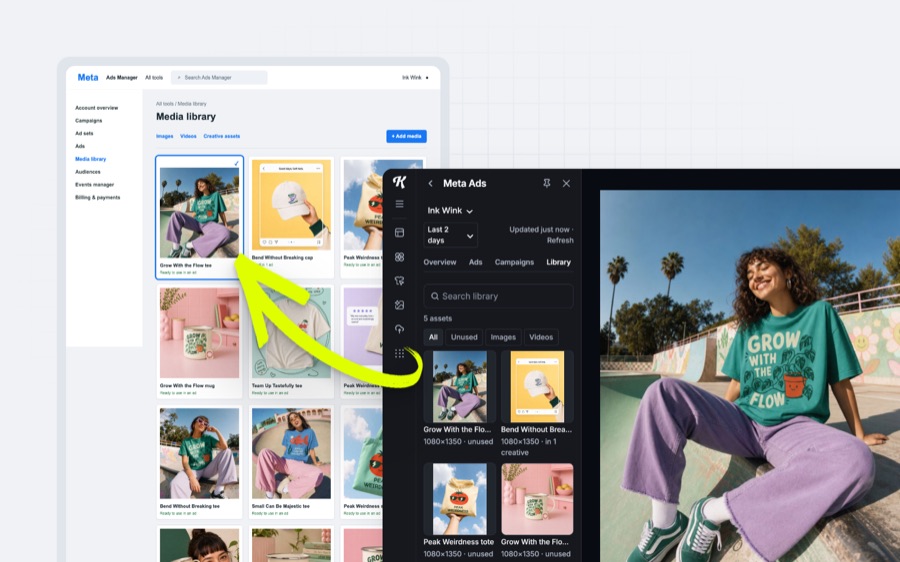Click the Kittl K logo icon

[x=399, y=183]
